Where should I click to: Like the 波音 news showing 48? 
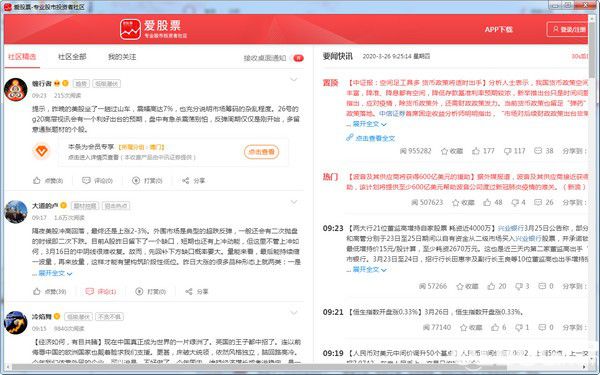click(487, 202)
